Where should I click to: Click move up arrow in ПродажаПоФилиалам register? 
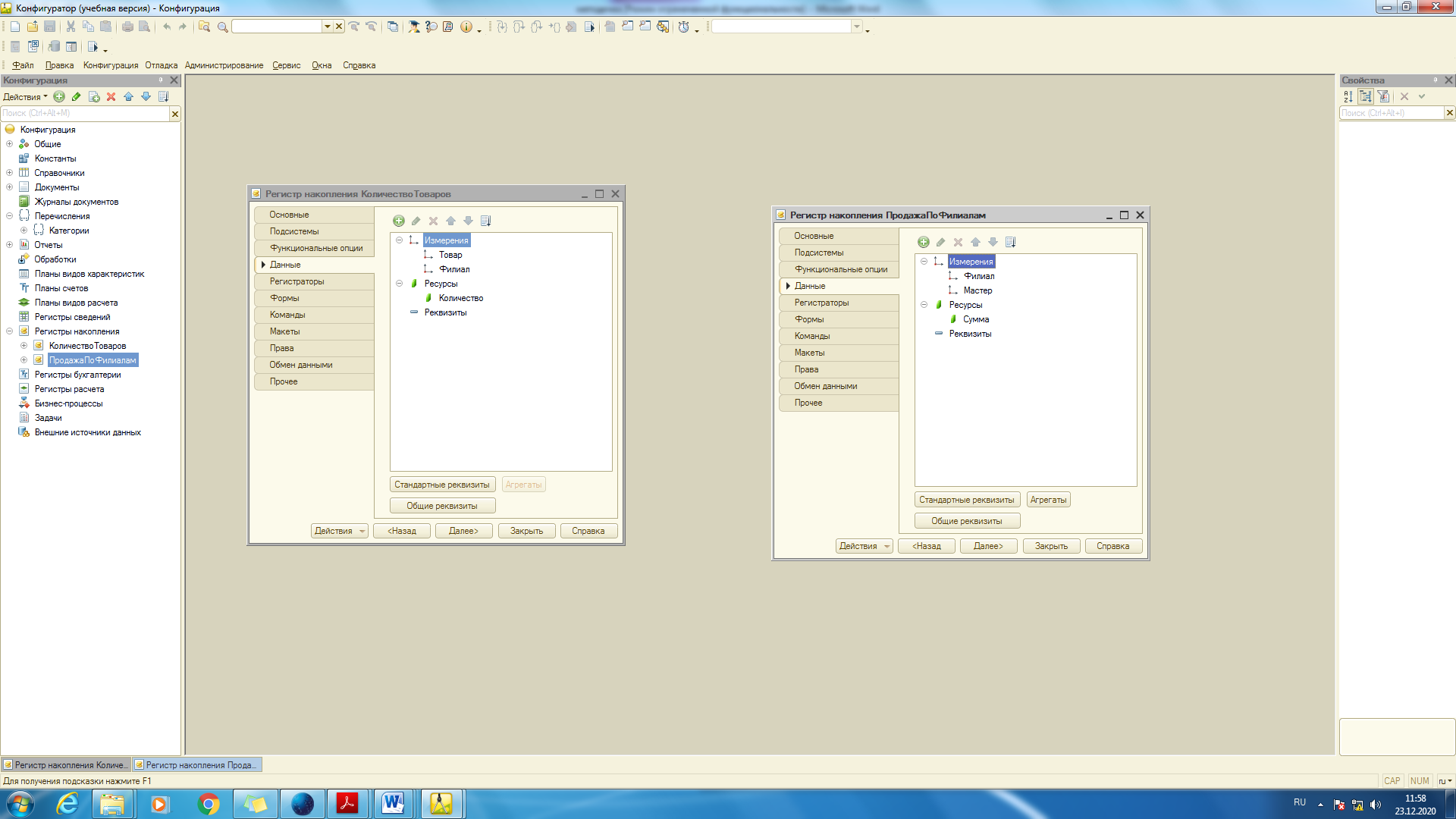tap(975, 243)
